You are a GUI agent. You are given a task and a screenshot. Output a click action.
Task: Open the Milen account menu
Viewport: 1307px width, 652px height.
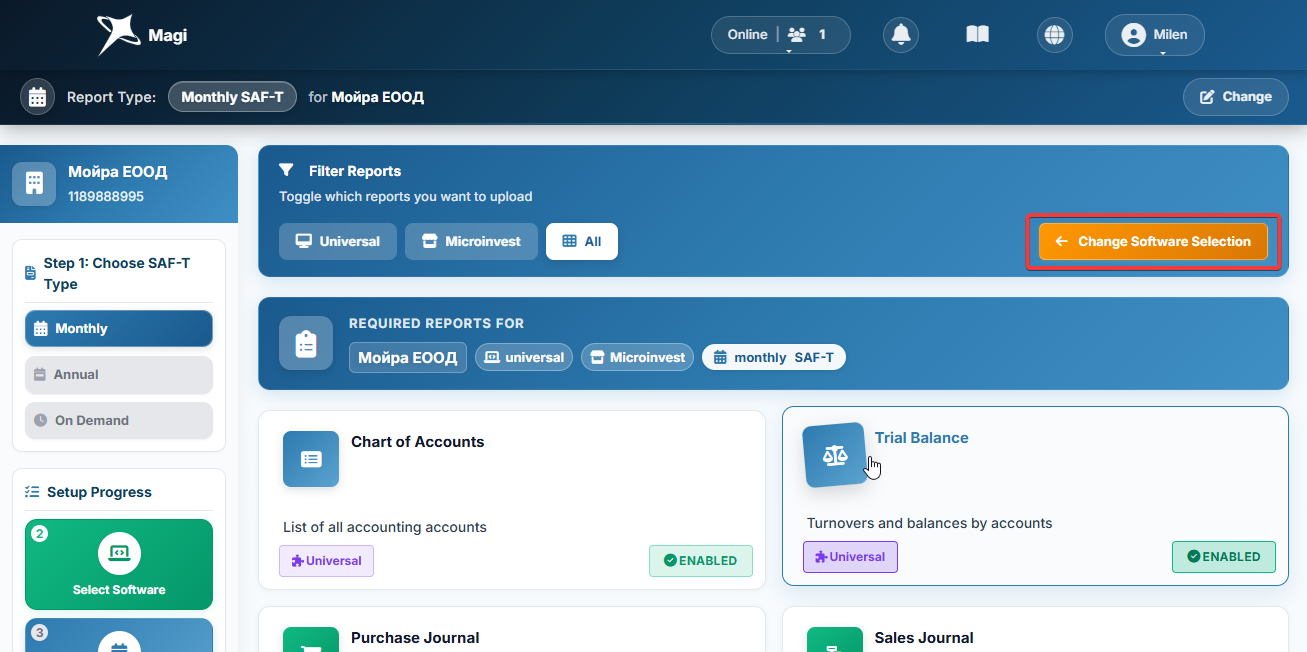pos(1155,35)
